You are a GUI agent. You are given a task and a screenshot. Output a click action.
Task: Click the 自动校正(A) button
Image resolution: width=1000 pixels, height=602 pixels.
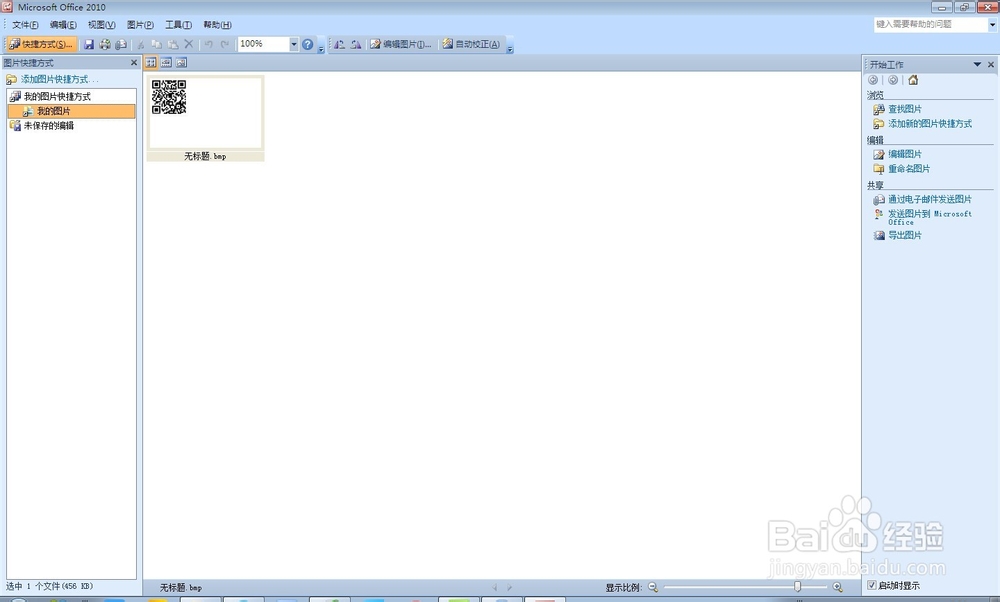click(x=471, y=44)
